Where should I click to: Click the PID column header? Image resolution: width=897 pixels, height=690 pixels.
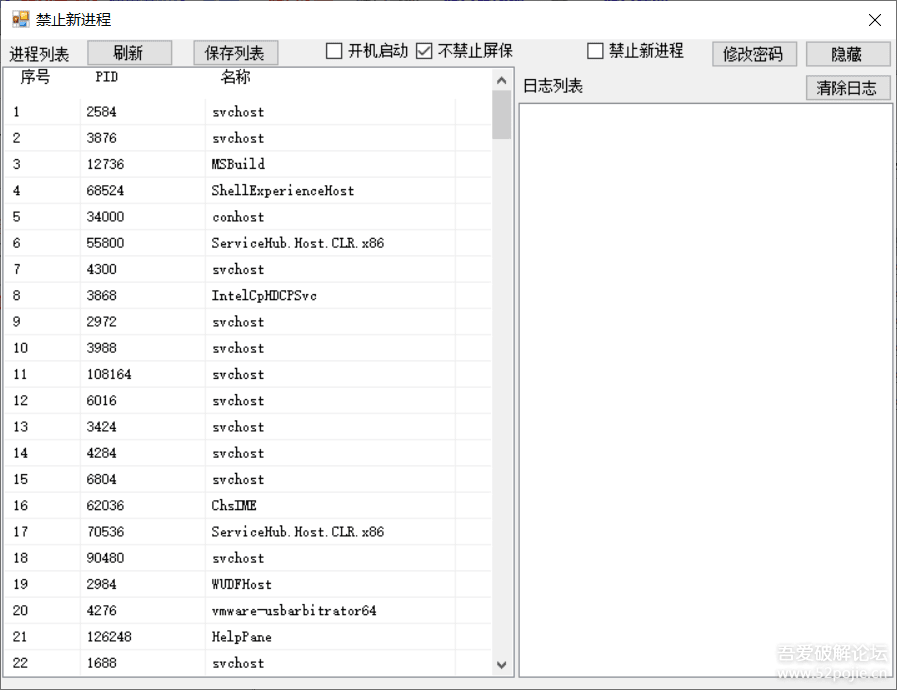[x=107, y=77]
